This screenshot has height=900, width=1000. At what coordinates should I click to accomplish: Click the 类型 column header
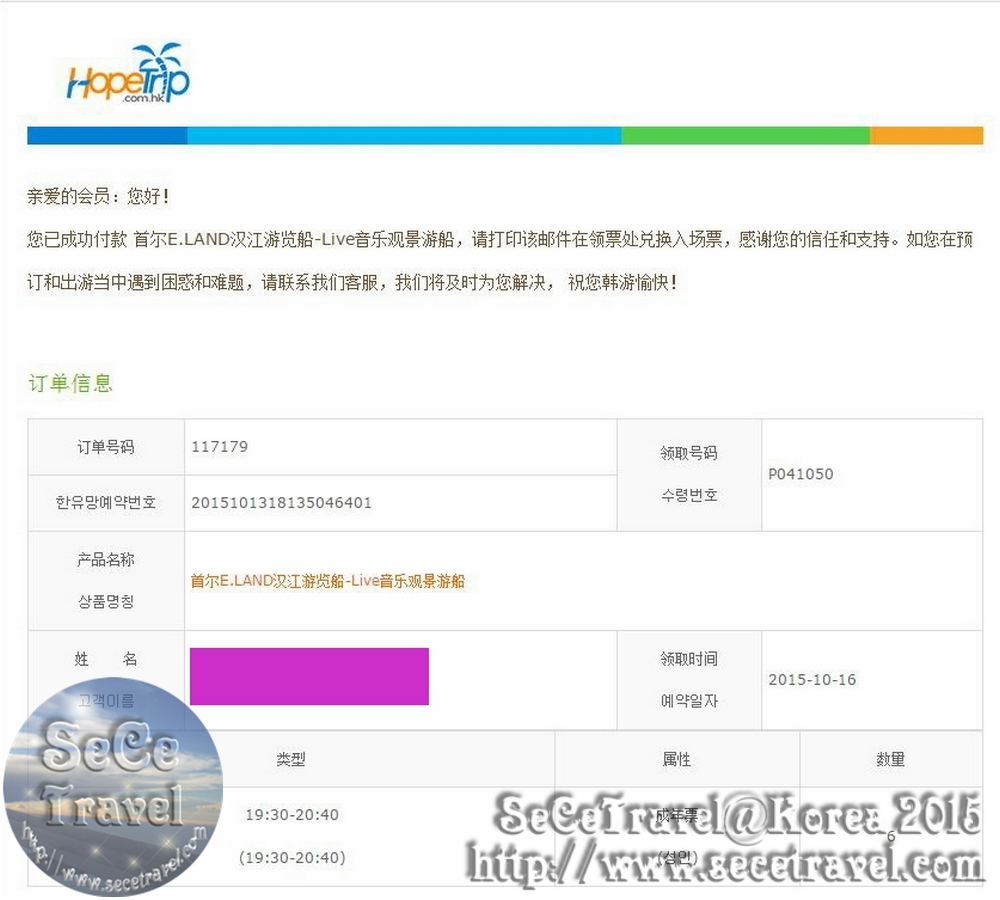pyautogui.click(x=291, y=759)
